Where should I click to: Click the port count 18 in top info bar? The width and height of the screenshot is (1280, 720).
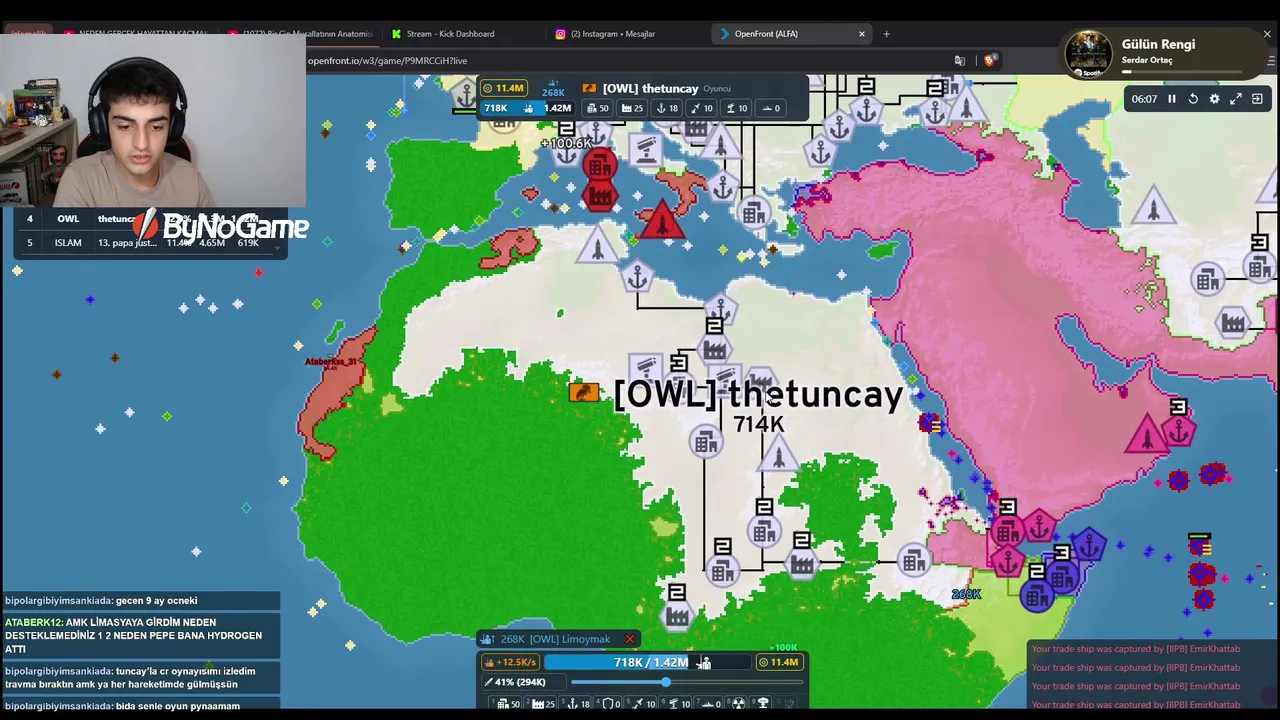(x=667, y=108)
